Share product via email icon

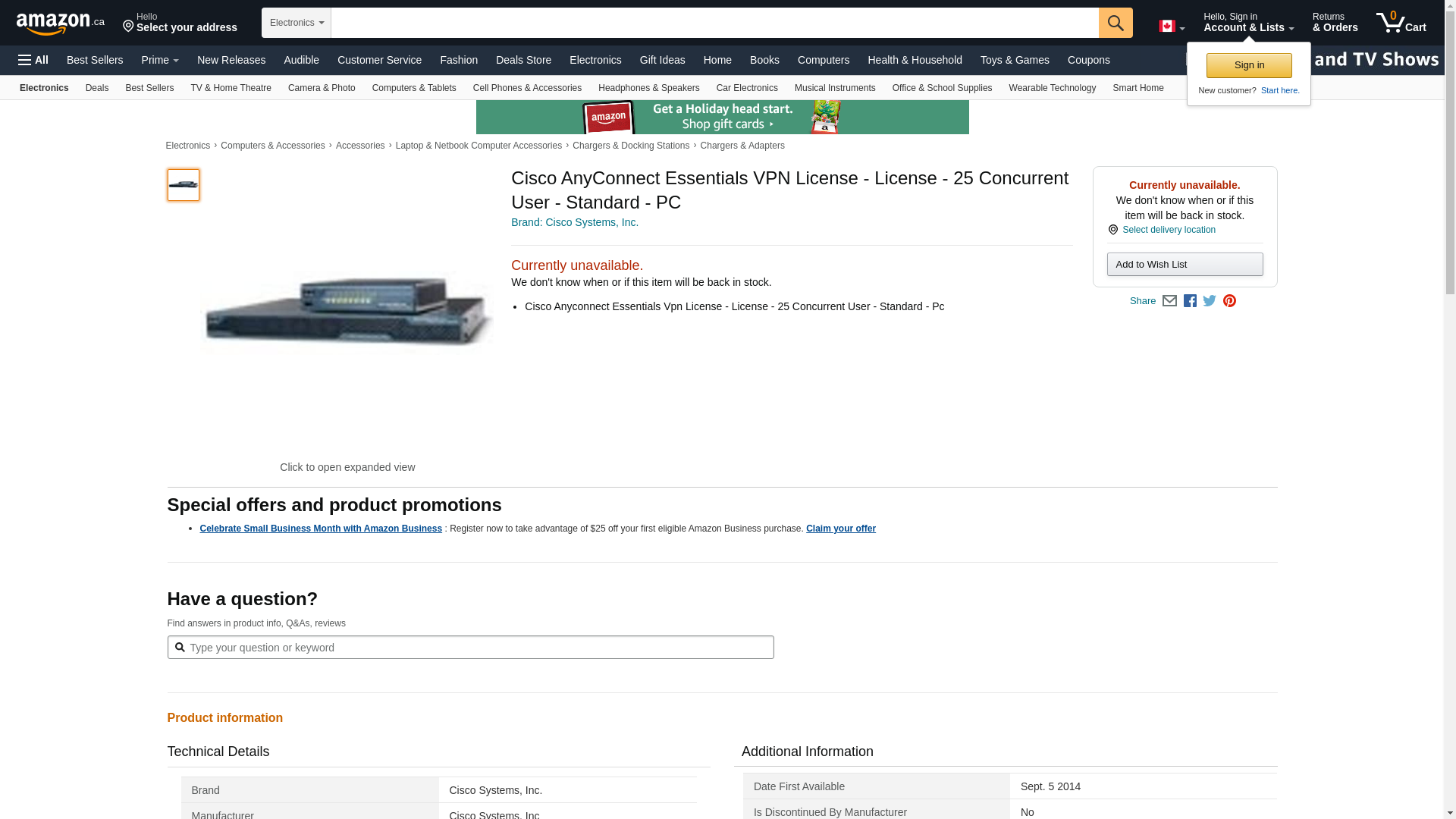(x=1169, y=301)
